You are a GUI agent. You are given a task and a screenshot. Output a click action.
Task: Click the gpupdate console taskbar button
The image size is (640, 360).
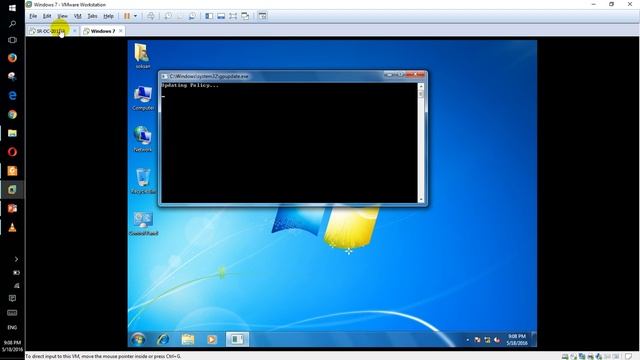click(237, 339)
